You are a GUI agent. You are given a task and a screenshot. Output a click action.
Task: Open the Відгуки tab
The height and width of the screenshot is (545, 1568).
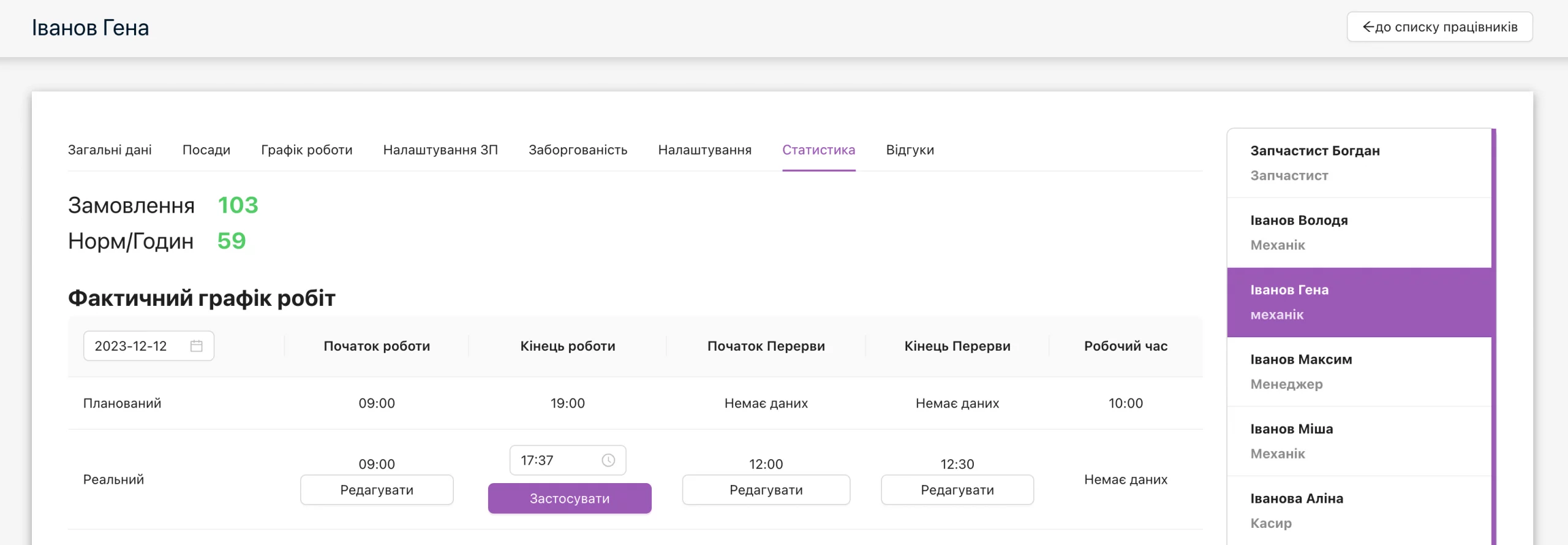(910, 150)
